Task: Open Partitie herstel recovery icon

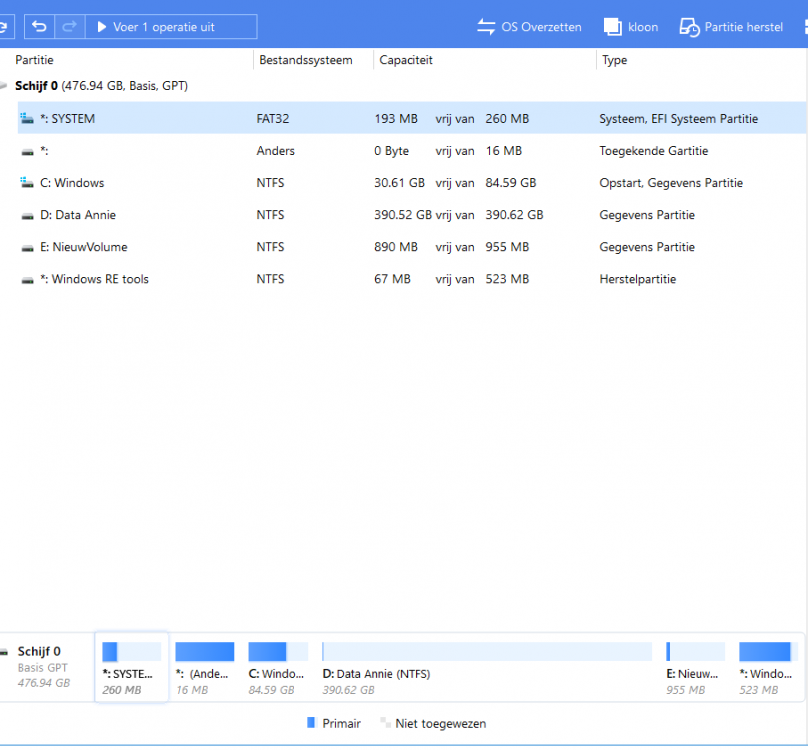Action: click(690, 27)
